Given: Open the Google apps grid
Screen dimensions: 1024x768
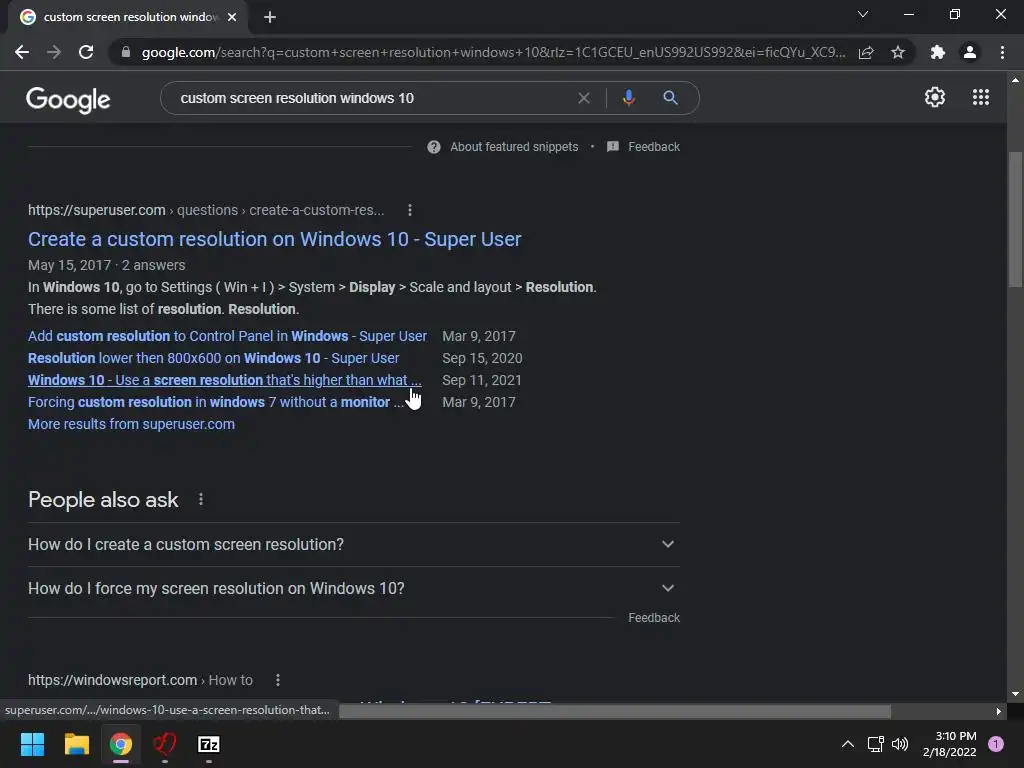Looking at the screenshot, I should point(980,97).
